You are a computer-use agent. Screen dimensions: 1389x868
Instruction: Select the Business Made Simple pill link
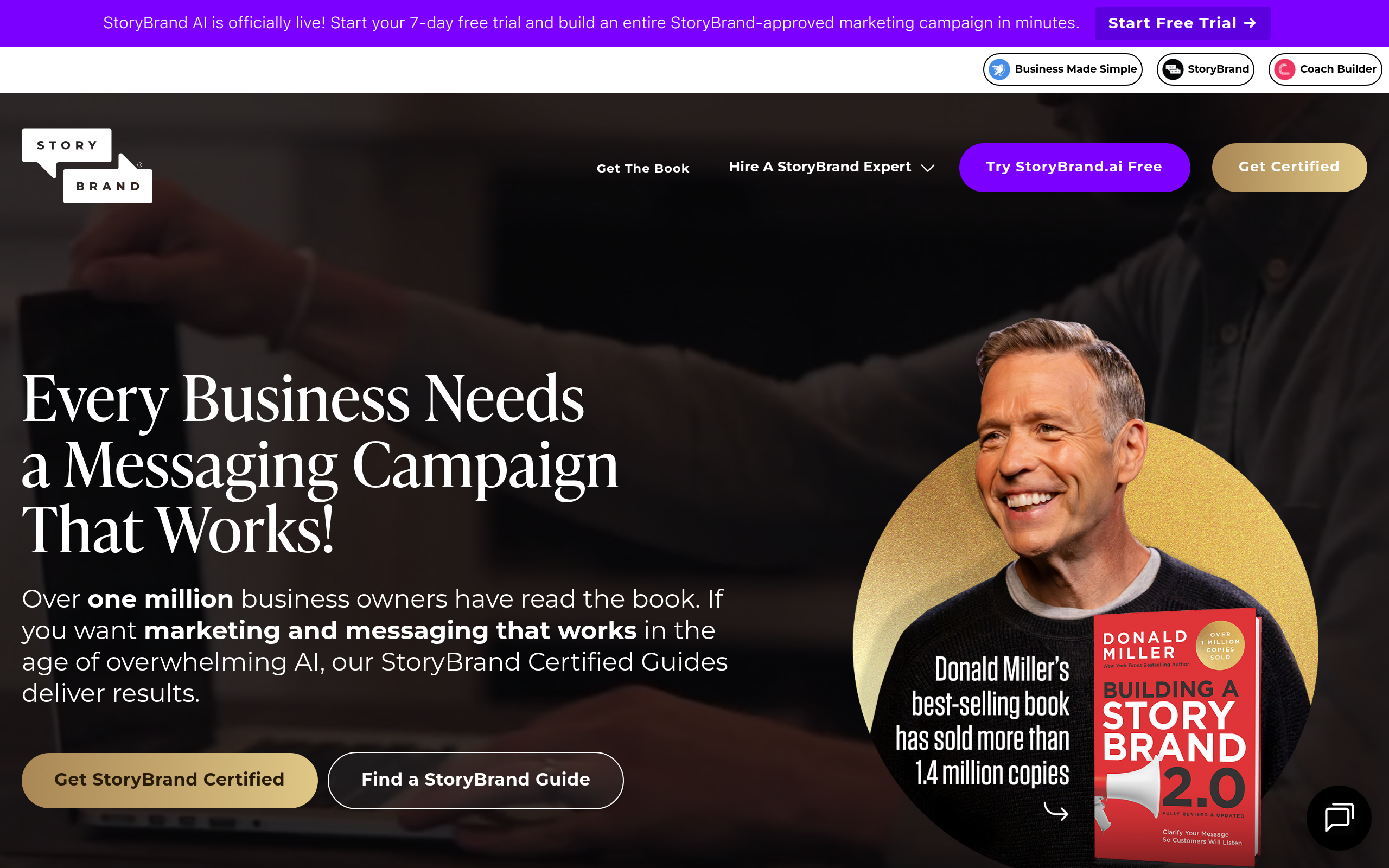click(1062, 69)
